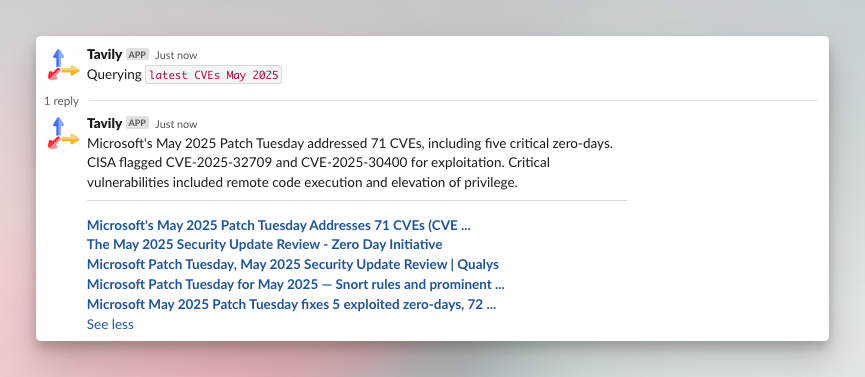Click the summary's last line about elevation of privilege
The width and height of the screenshot is (865, 377).
302,183
